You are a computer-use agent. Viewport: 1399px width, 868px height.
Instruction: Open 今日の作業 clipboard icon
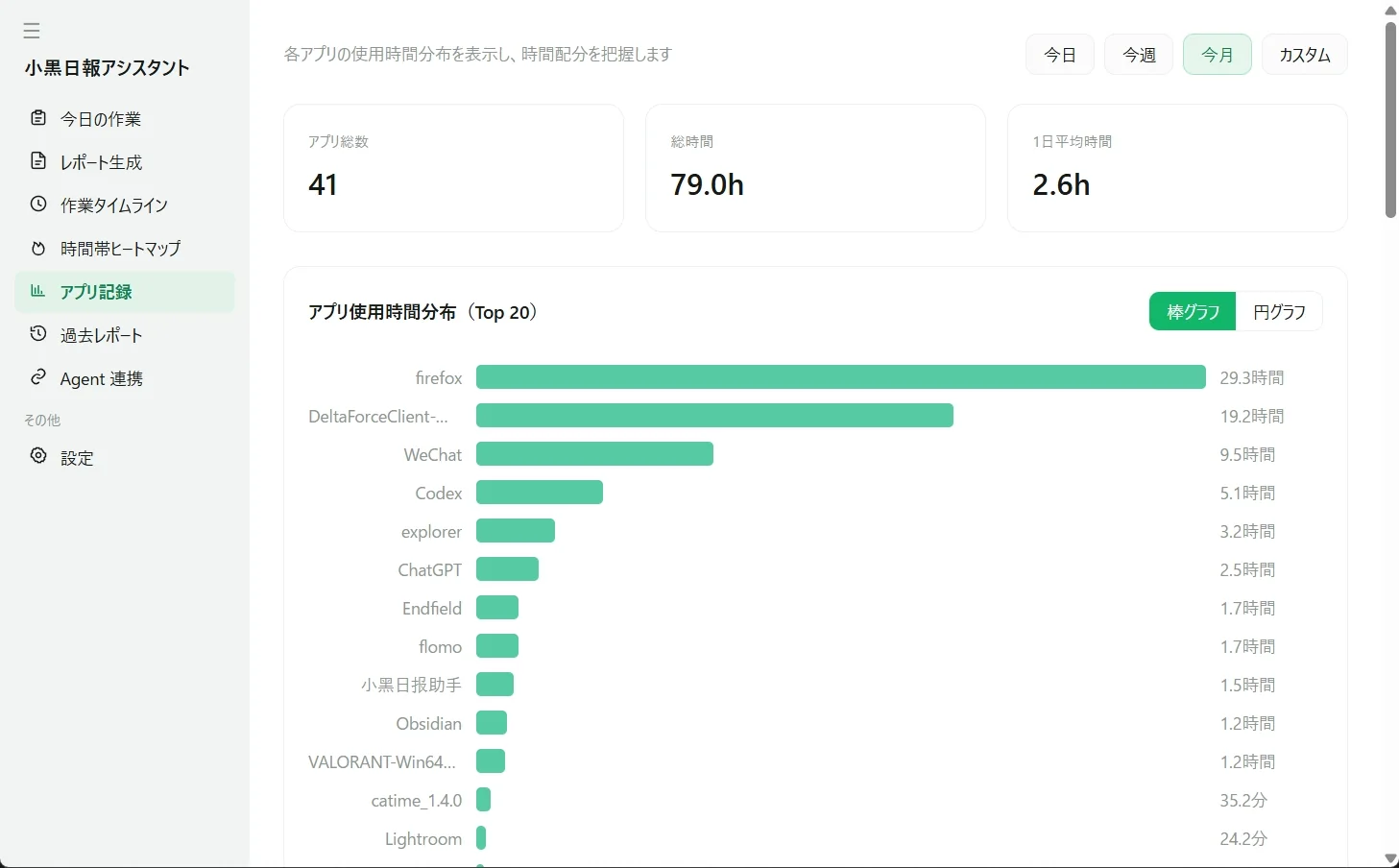point(38,118)
